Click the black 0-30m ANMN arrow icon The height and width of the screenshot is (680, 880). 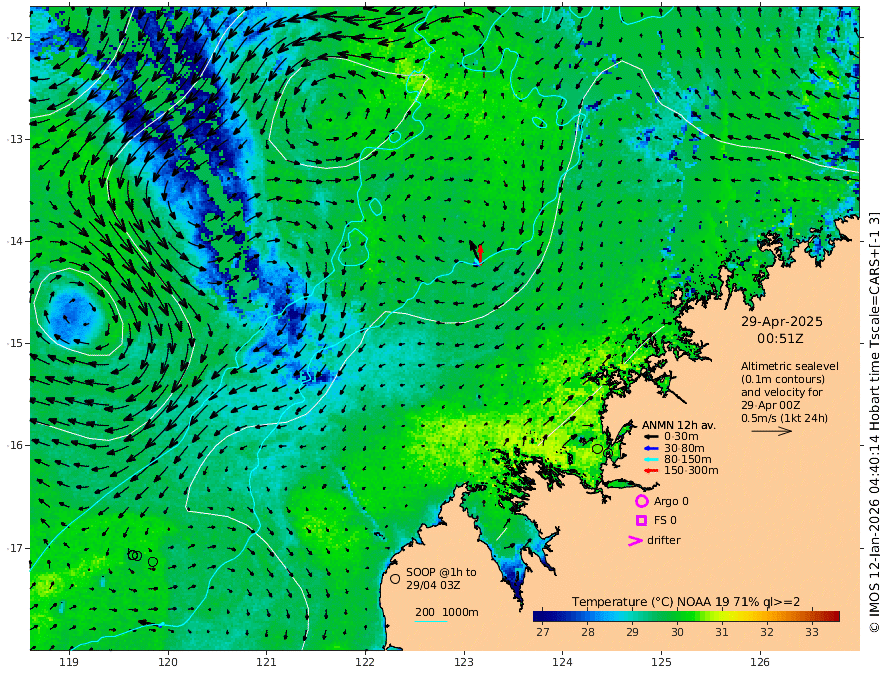click(651, 437)
